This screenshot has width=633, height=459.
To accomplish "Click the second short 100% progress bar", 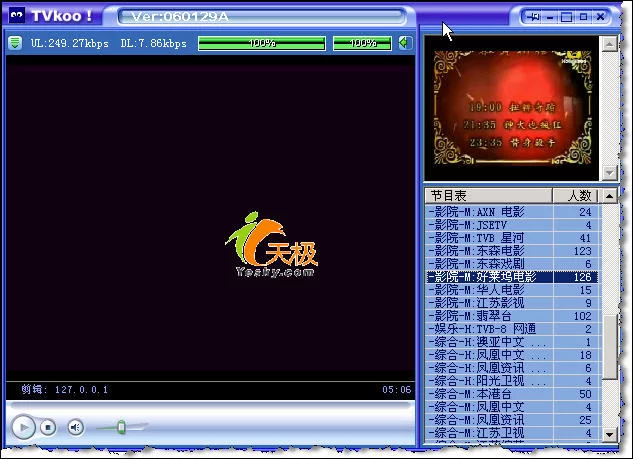I will 362,43.
